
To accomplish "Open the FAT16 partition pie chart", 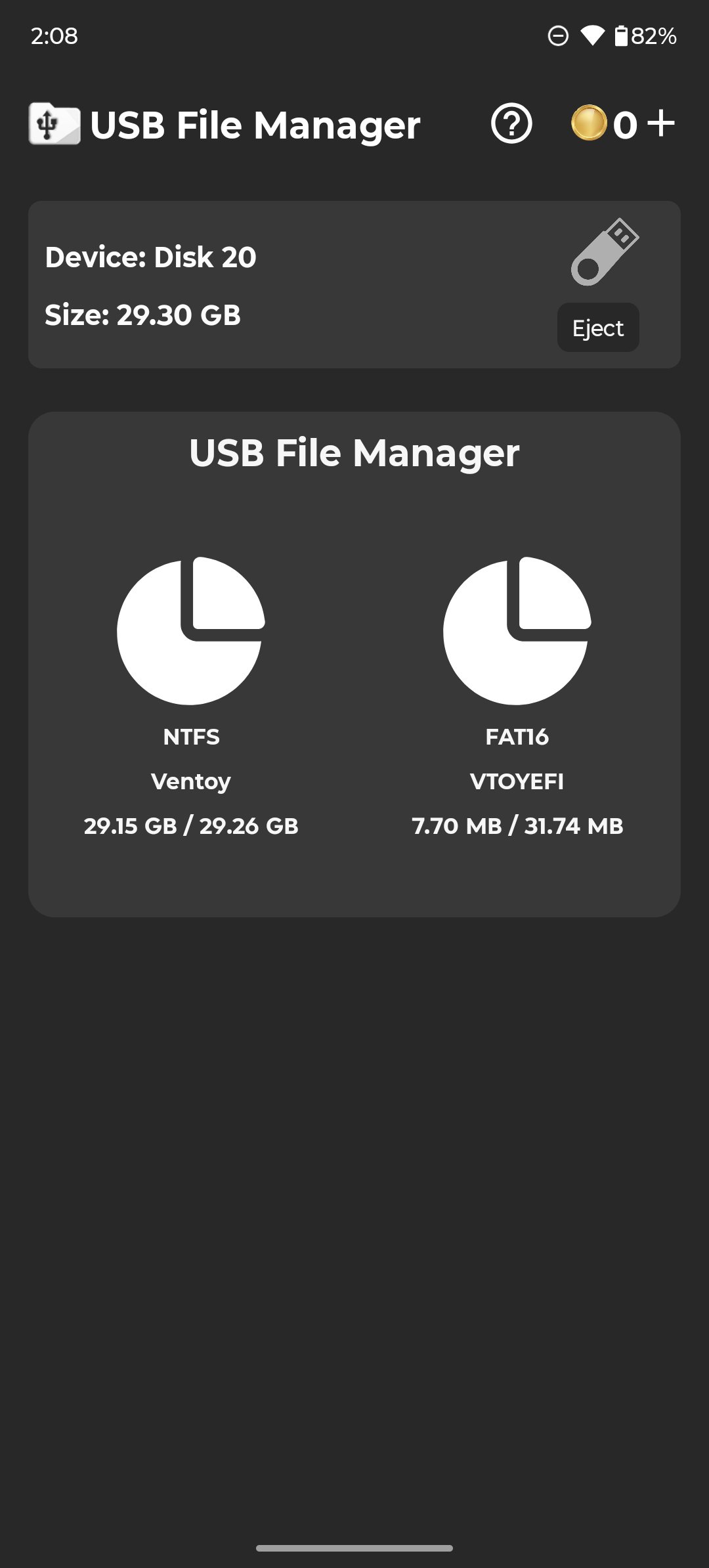I will pyautogui.click(x=517, y=630).
